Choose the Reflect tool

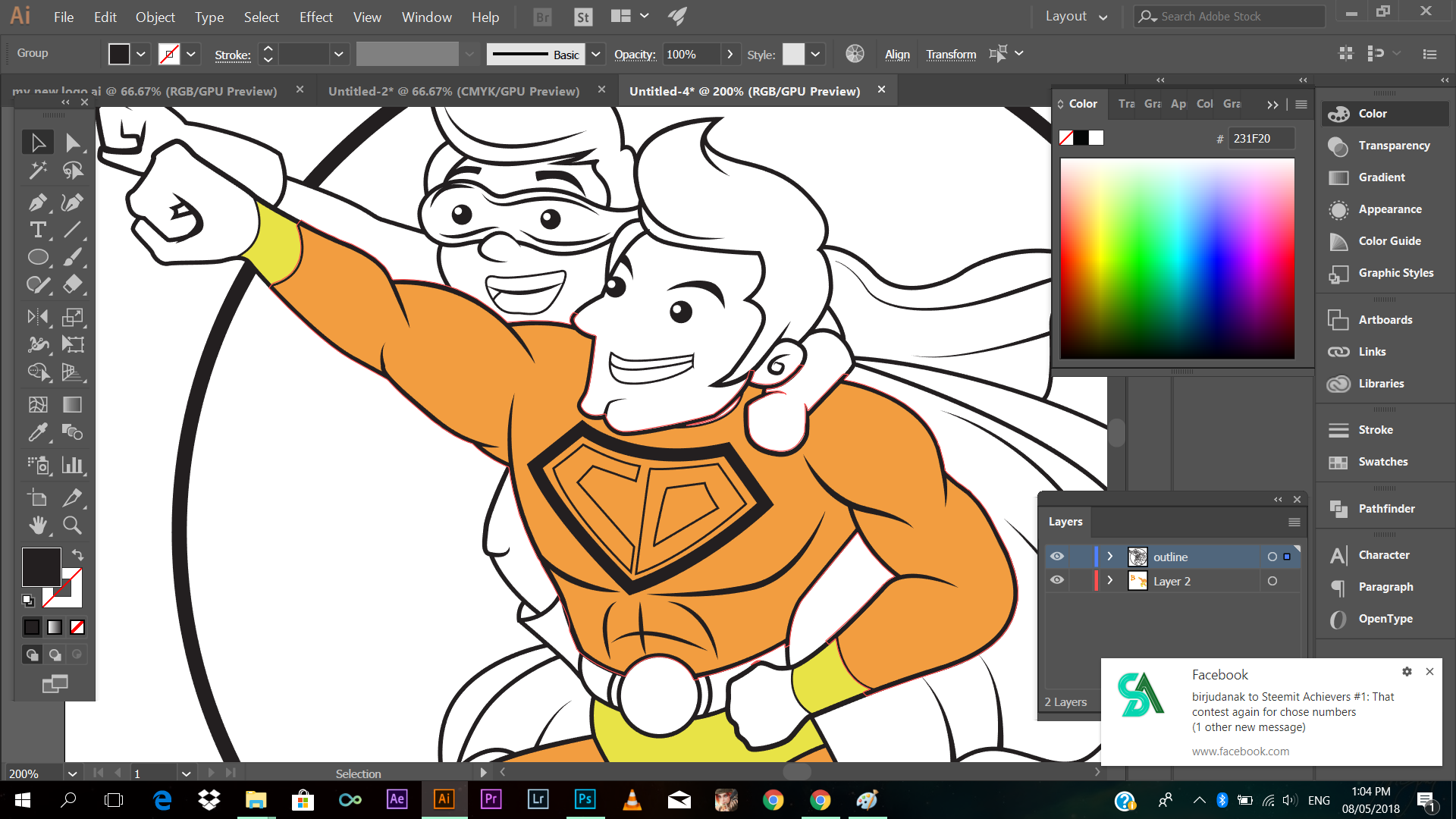[37, 317]
